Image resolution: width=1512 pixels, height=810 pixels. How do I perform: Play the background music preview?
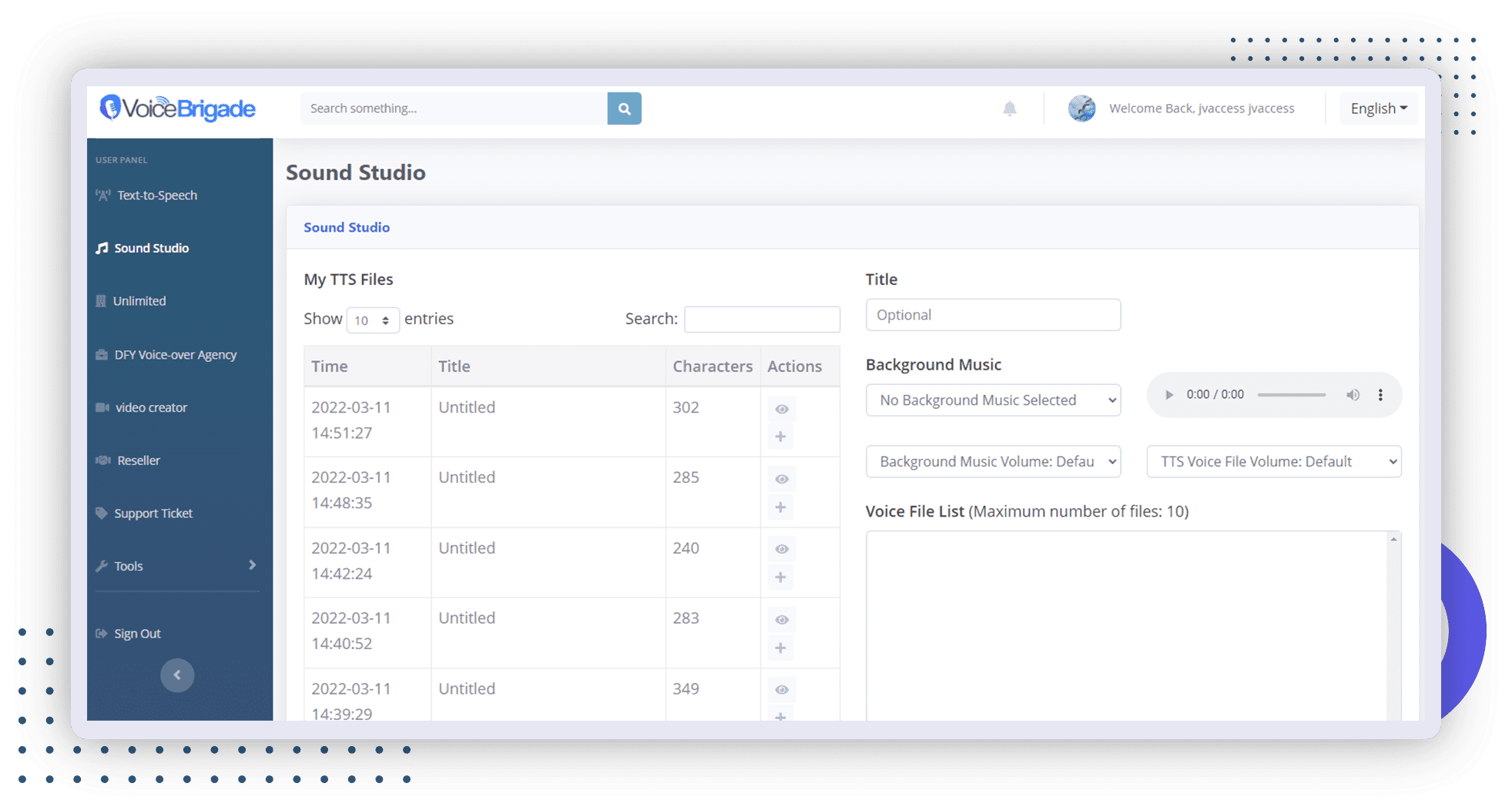tap(1169, 395)
